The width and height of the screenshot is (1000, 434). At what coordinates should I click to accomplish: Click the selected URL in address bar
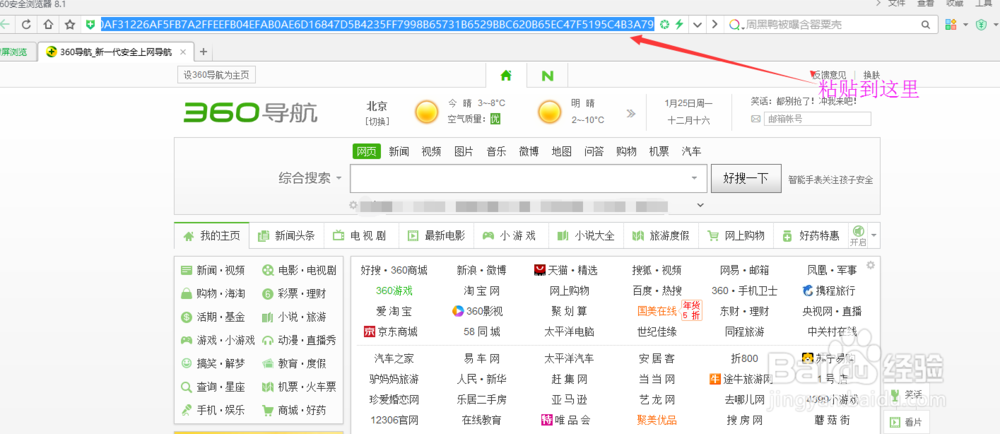[377, 25]
